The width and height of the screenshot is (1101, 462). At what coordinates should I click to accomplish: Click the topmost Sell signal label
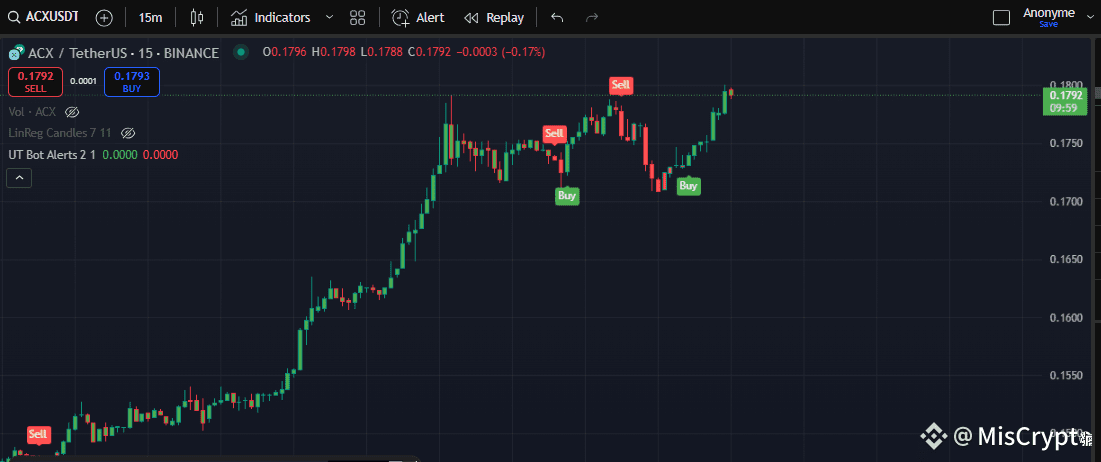pos(621,85)
